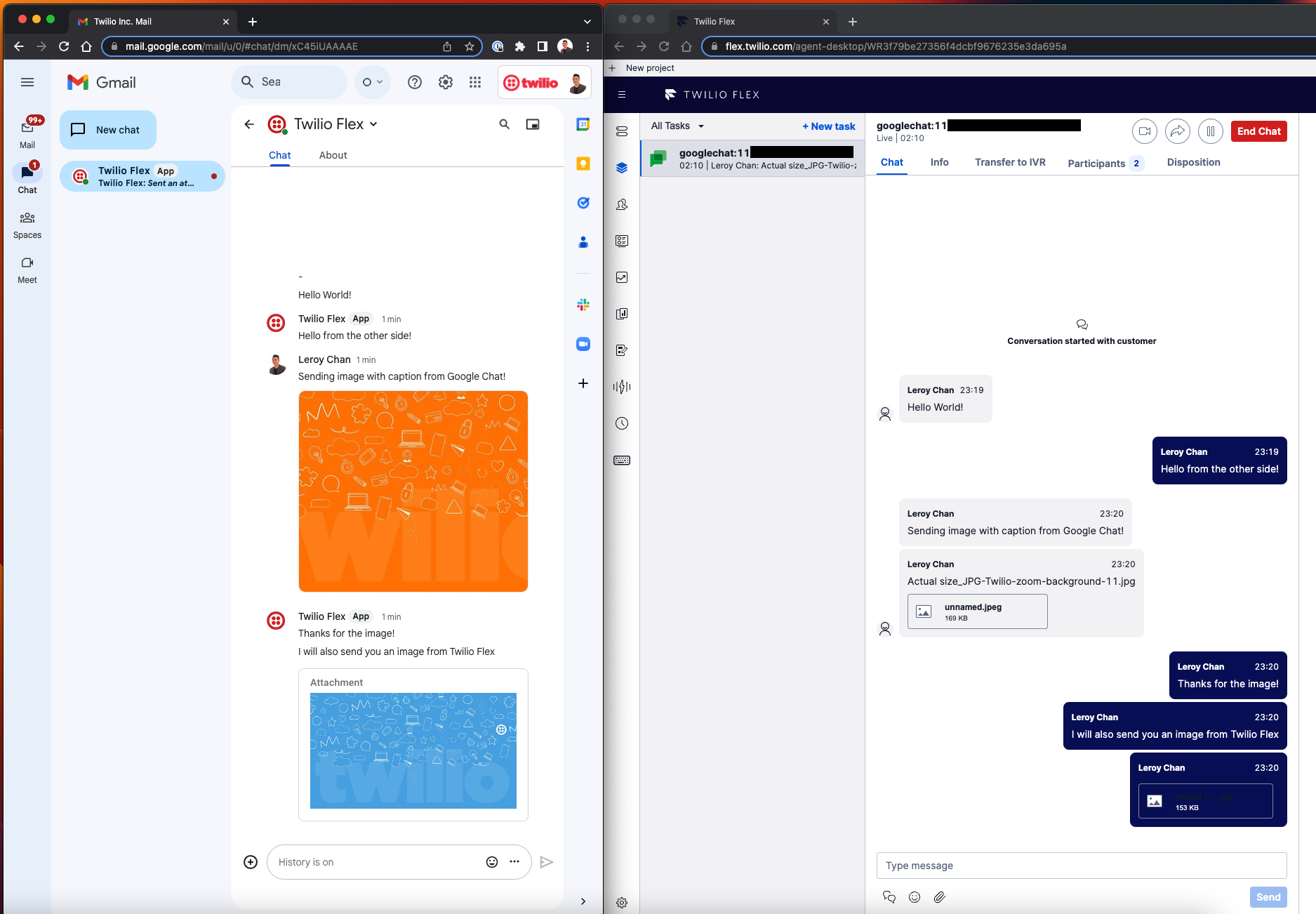Open the Agents view in the Flex sidebar
Screen dimensions: 1316x914
coord(622,204)
